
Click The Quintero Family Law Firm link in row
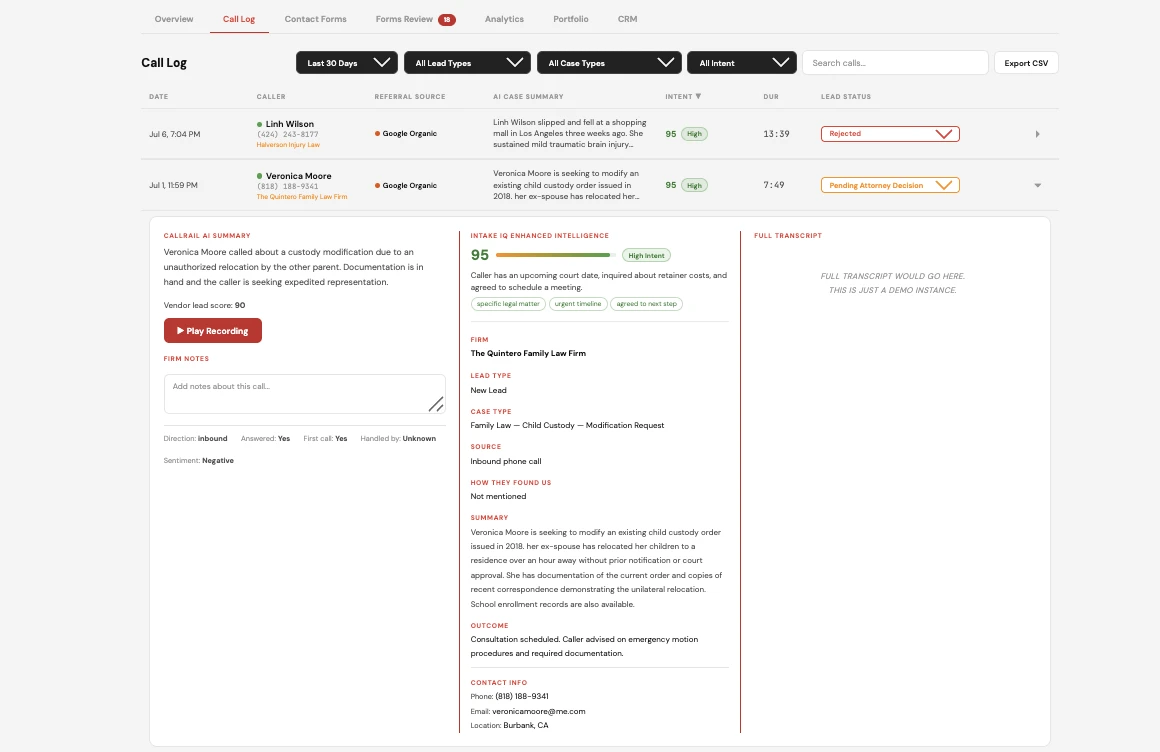click(x=302, y=197)
